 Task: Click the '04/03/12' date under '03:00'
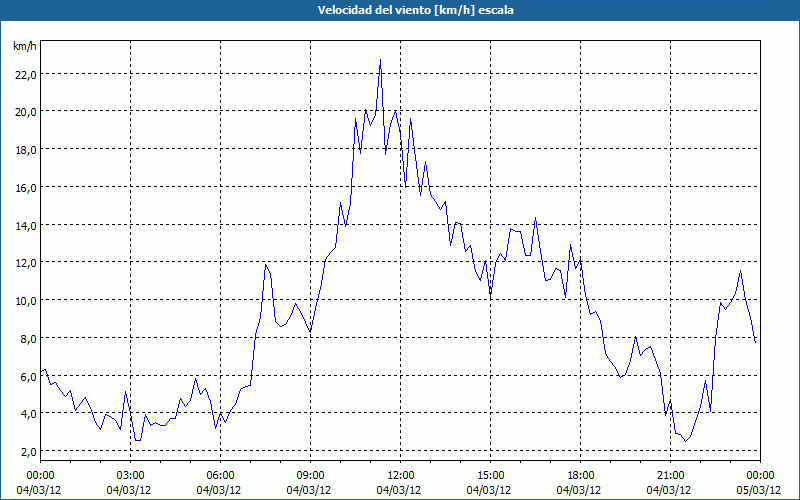click(129, 490)
